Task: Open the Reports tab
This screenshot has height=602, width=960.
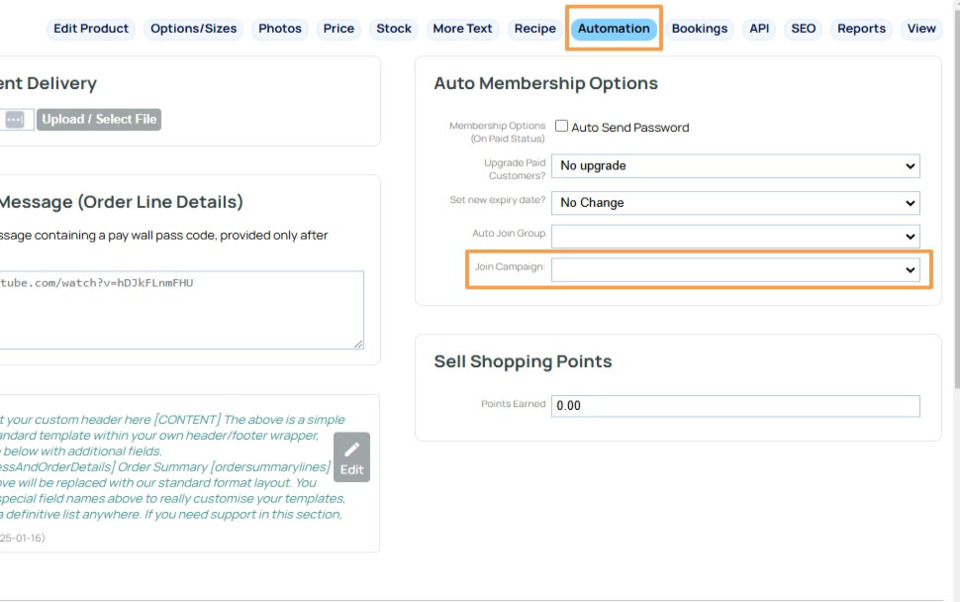Action: point(861,29)
